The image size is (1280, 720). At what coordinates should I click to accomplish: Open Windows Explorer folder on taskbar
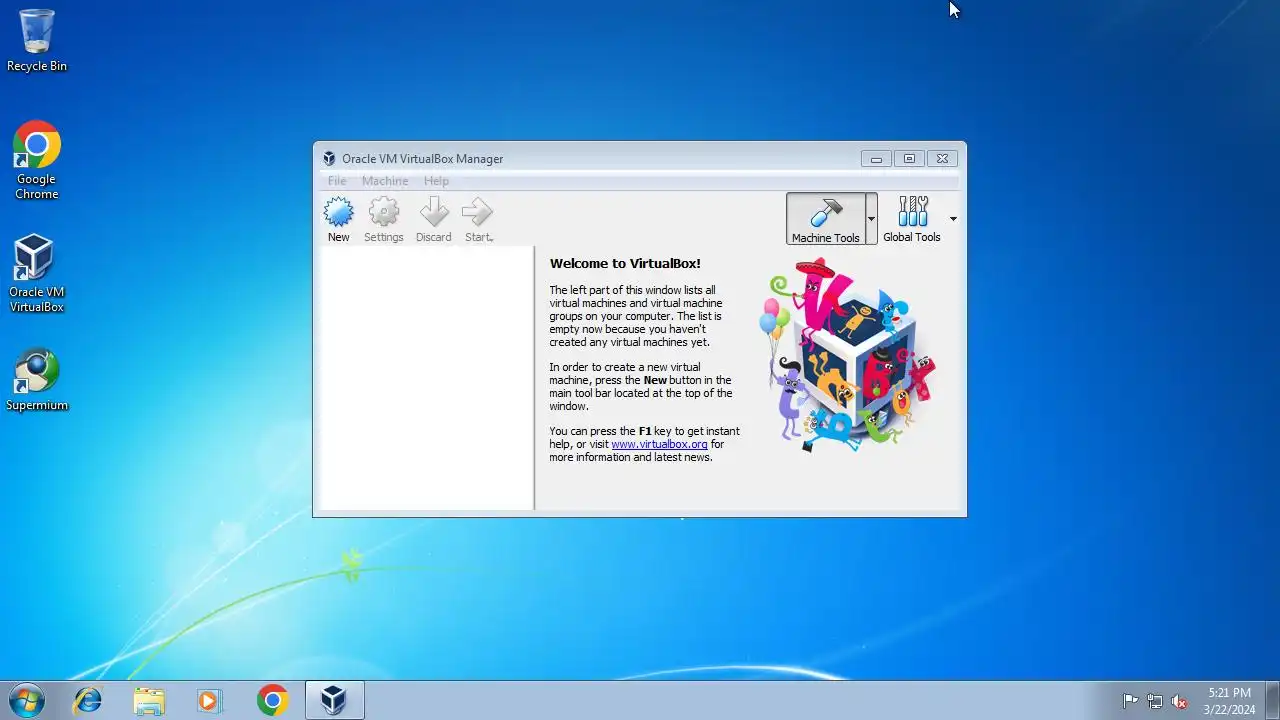click(x=149, y=700)
